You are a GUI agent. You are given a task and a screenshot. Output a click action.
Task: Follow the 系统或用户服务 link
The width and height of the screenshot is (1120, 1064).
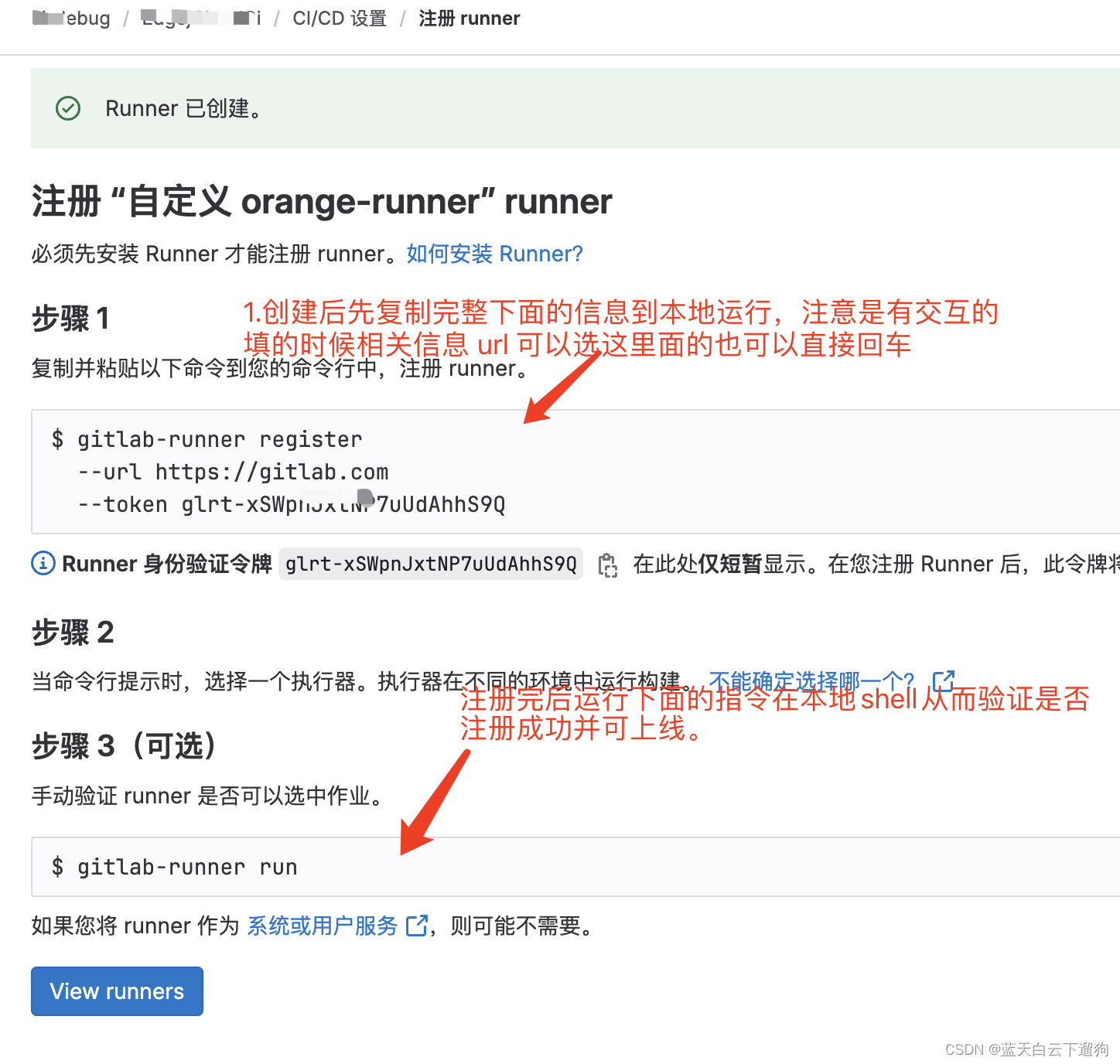coord(323,926)
